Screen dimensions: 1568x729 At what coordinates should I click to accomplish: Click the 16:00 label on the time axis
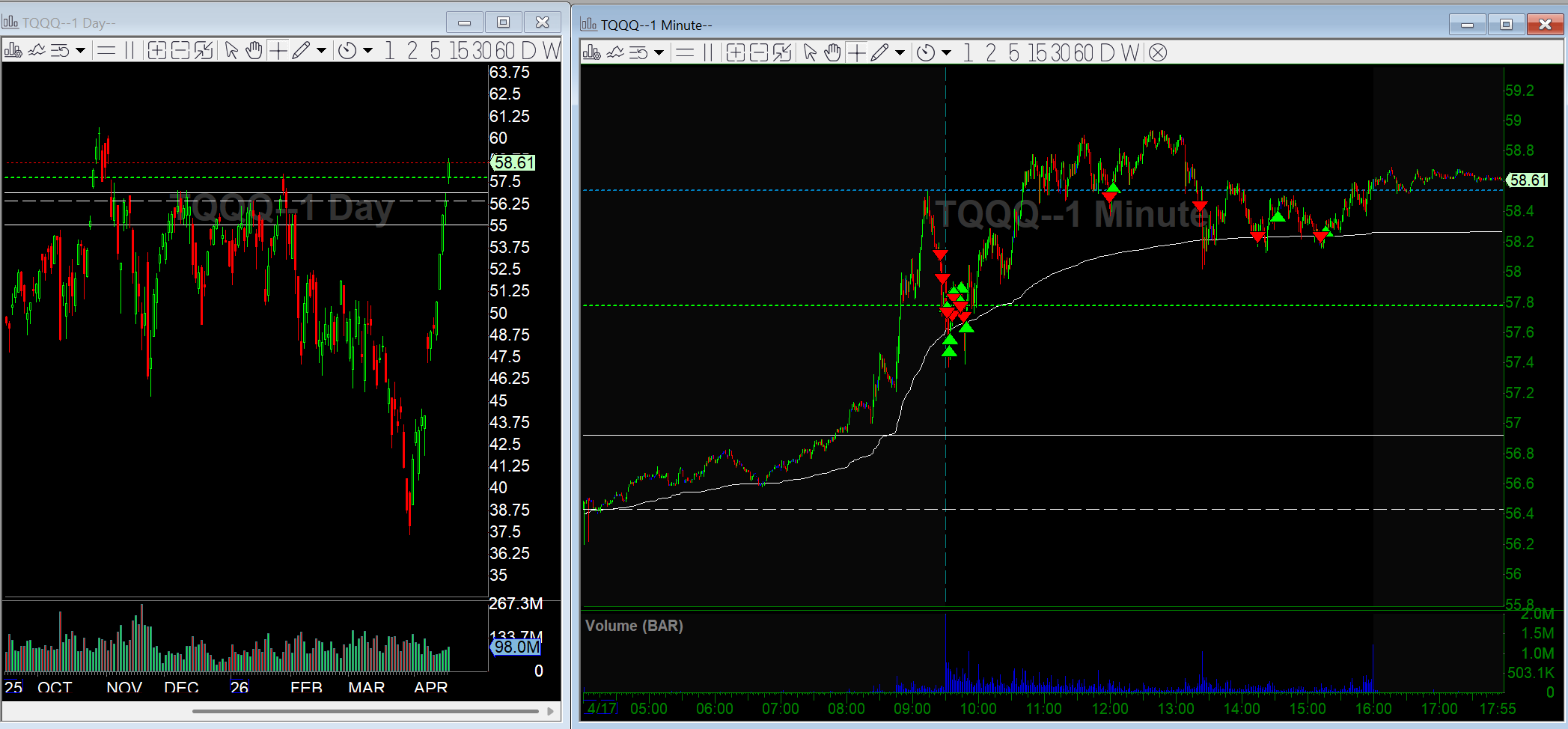(1373, 708)
